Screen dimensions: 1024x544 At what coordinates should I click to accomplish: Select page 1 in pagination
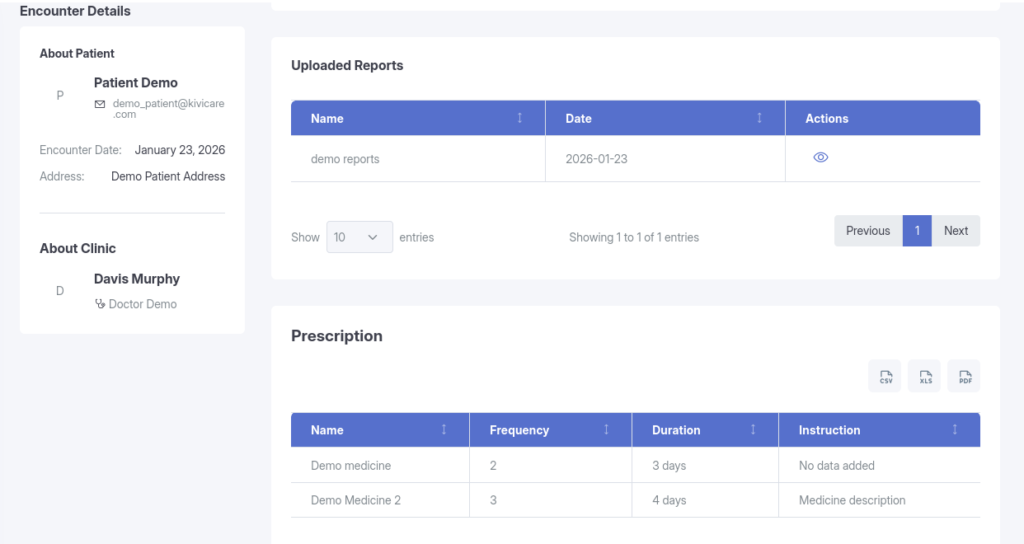(917, 231)
